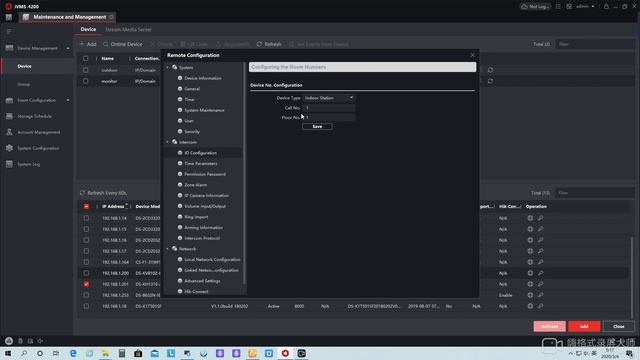Collapse the System tree node
Screen dimensions: 640x360
[x=167, y=67]
